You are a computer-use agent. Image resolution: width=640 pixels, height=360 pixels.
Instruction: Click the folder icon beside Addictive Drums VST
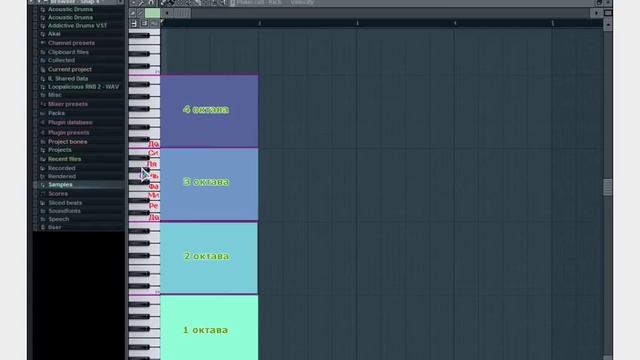42,26
